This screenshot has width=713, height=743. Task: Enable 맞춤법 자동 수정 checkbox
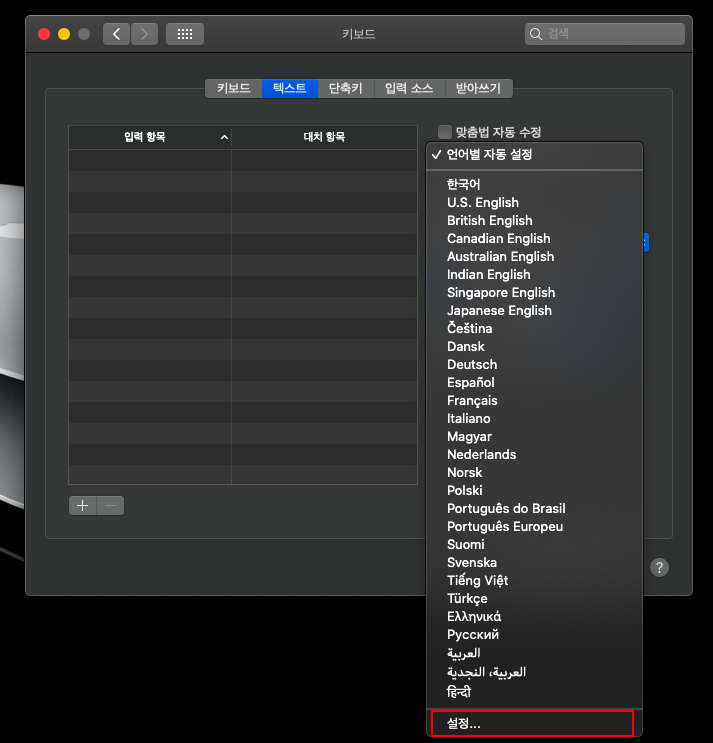point(445,132)
